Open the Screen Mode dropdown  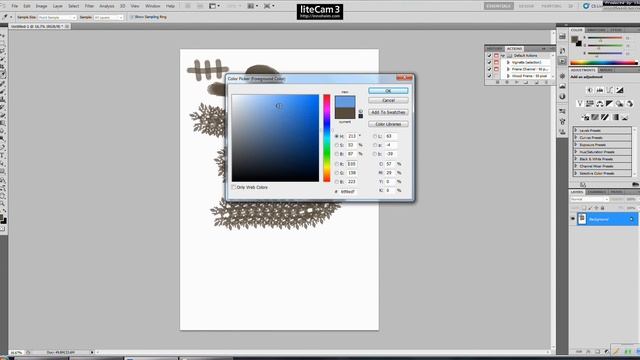pos(269,6)
